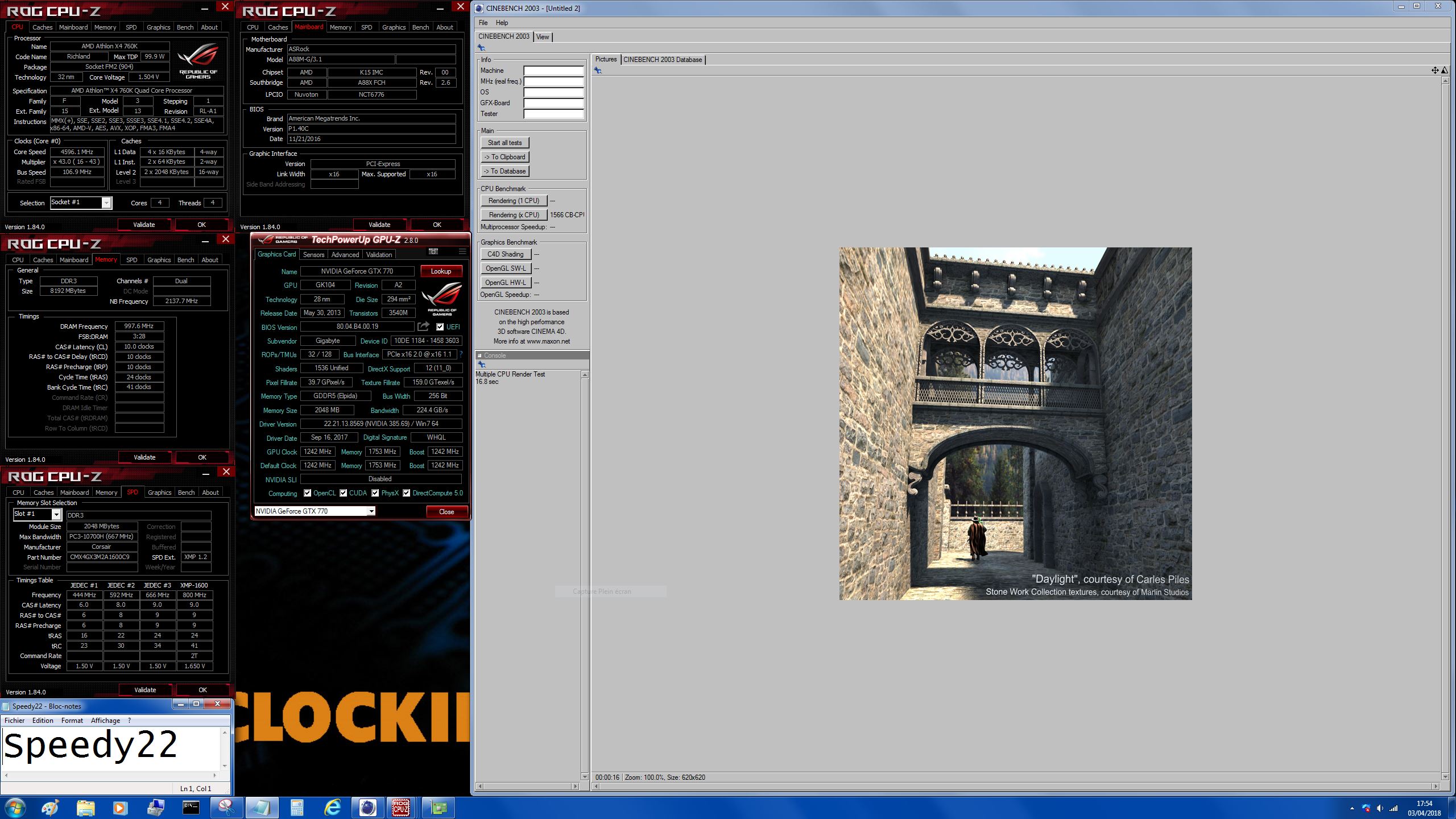Click the GFX-Board input field
The height and width of the screenshot is (819, 1456).
(x=553, y=104)
